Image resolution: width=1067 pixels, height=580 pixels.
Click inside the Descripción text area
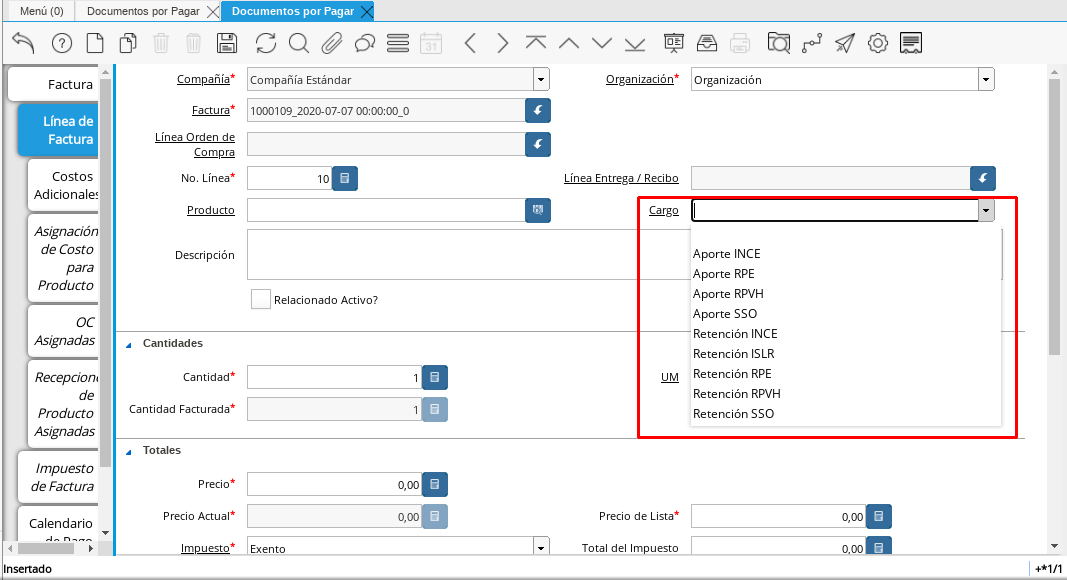click(450, 254)
